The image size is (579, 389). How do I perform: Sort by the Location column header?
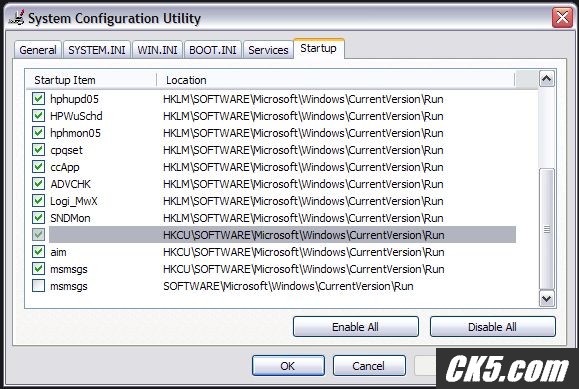(x=335, y=80)
